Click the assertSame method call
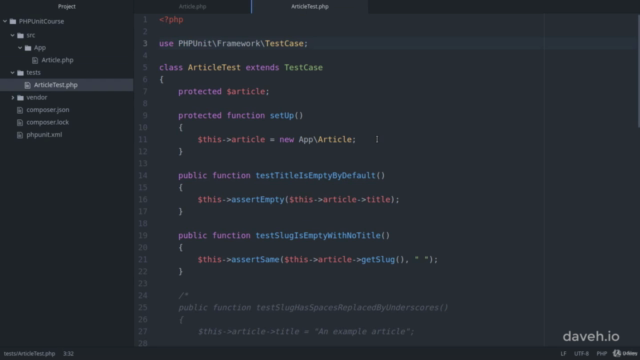 pyautogui.click(x=255, y=260)
